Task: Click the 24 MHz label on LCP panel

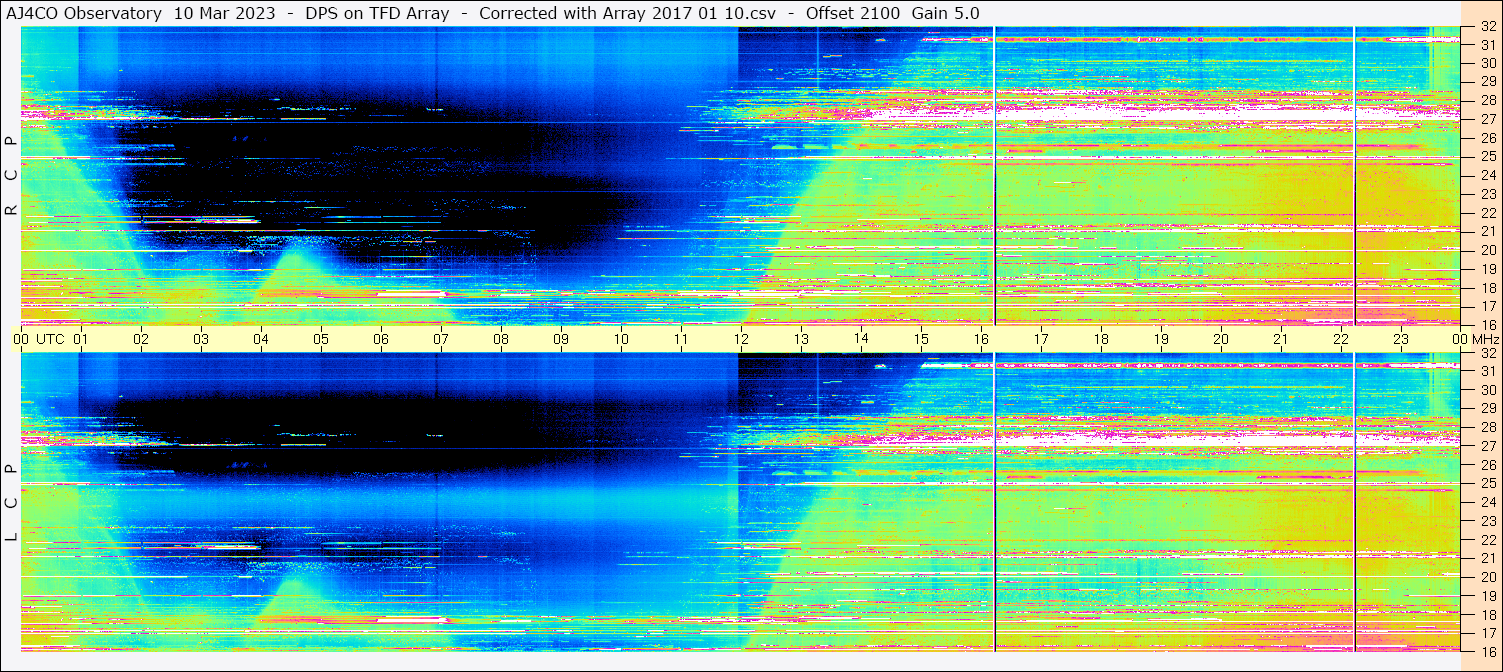Action: click(1488, 502)
